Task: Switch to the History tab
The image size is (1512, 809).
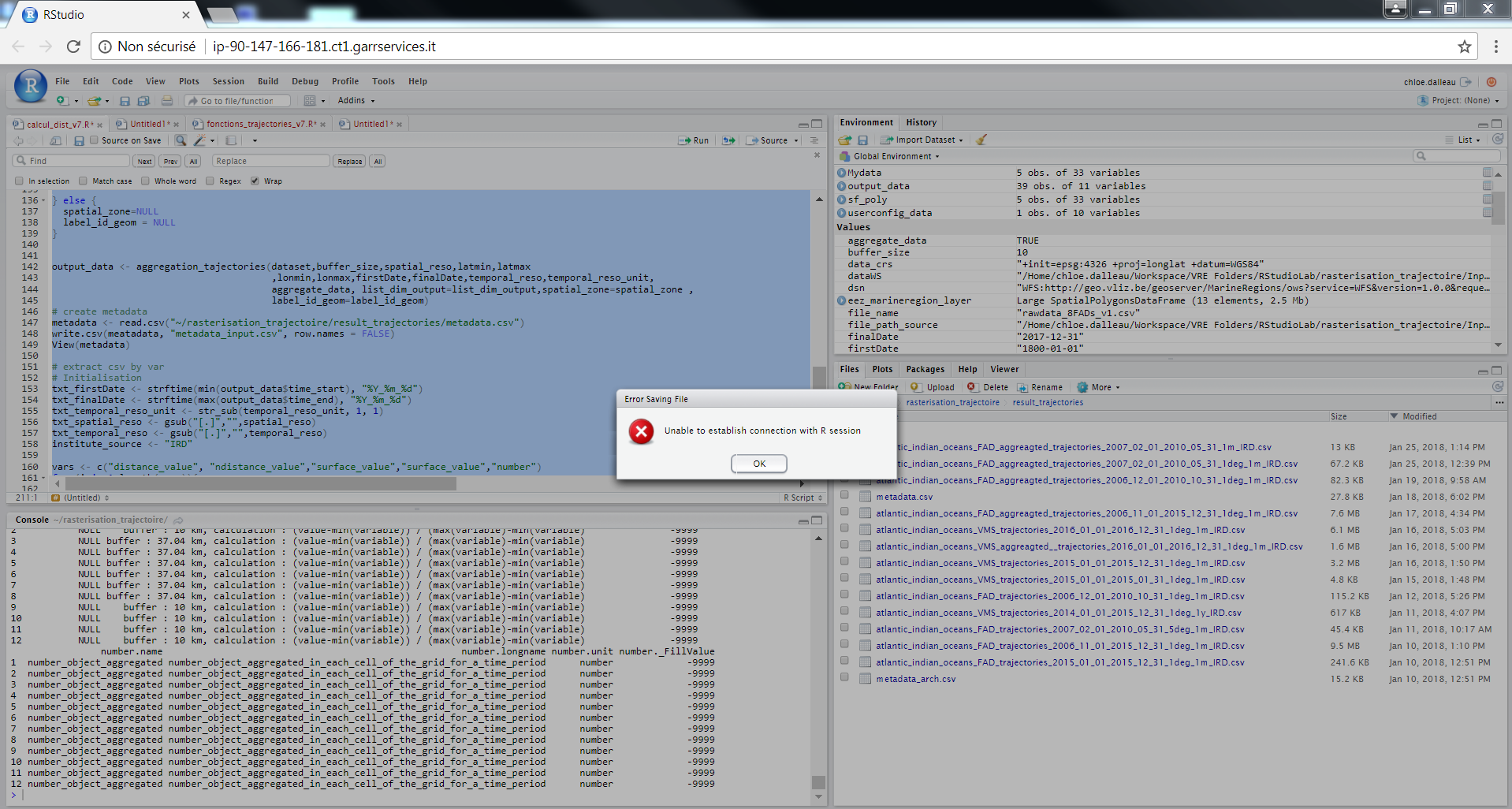Action: (x=921, y=122)
